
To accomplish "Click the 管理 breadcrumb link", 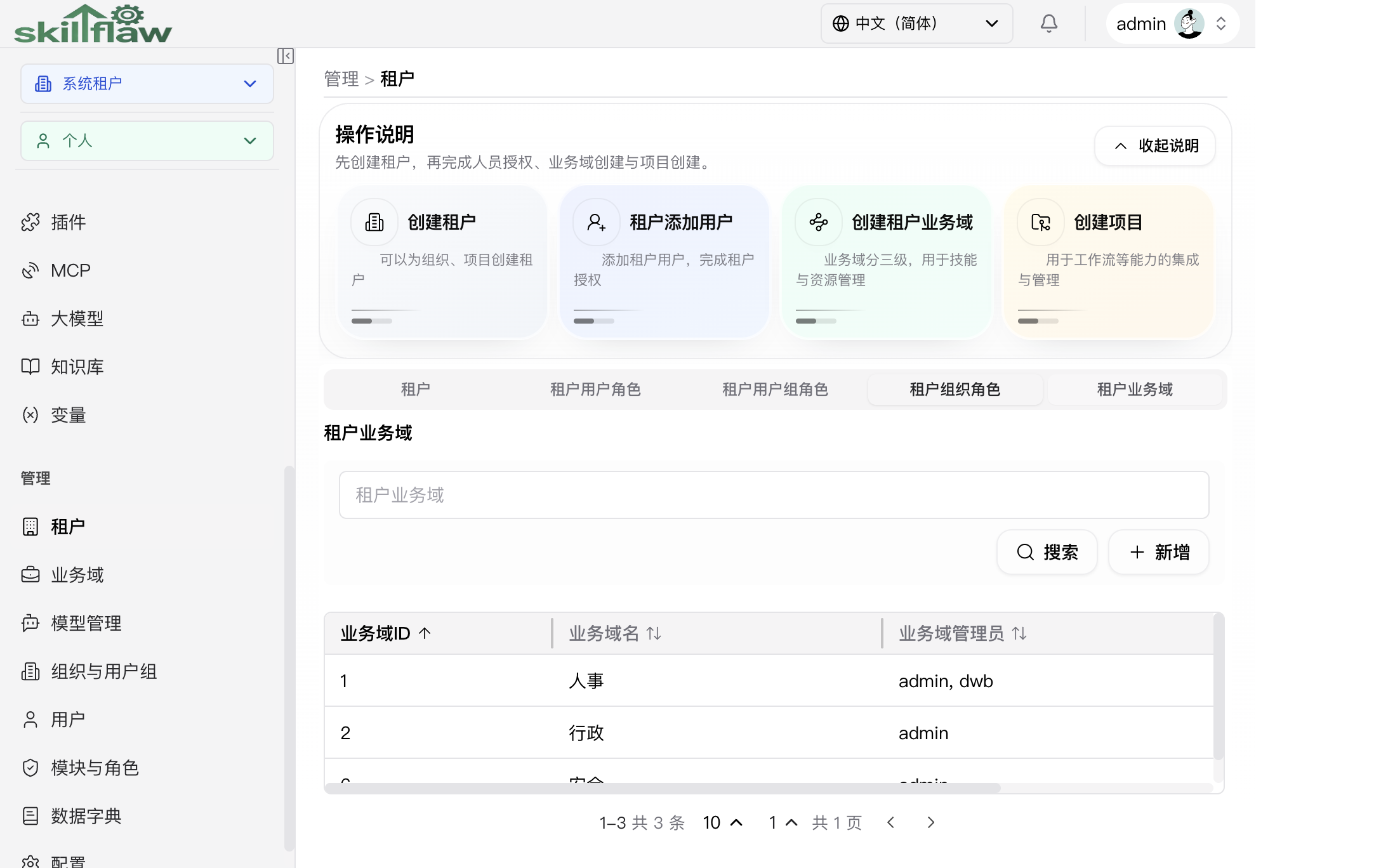I will [x=341, y=79].
